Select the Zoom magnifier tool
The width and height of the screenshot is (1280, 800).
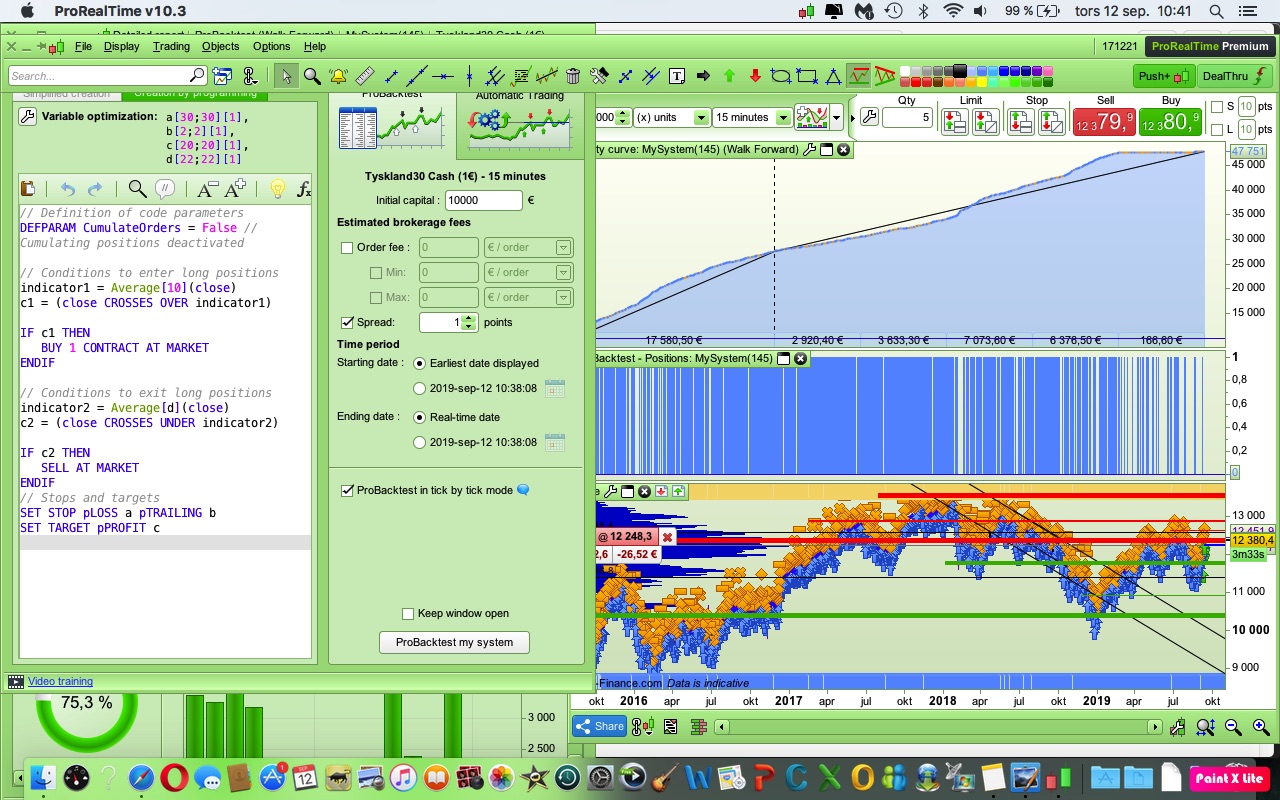pyautogui.click(x=311, y=75)
